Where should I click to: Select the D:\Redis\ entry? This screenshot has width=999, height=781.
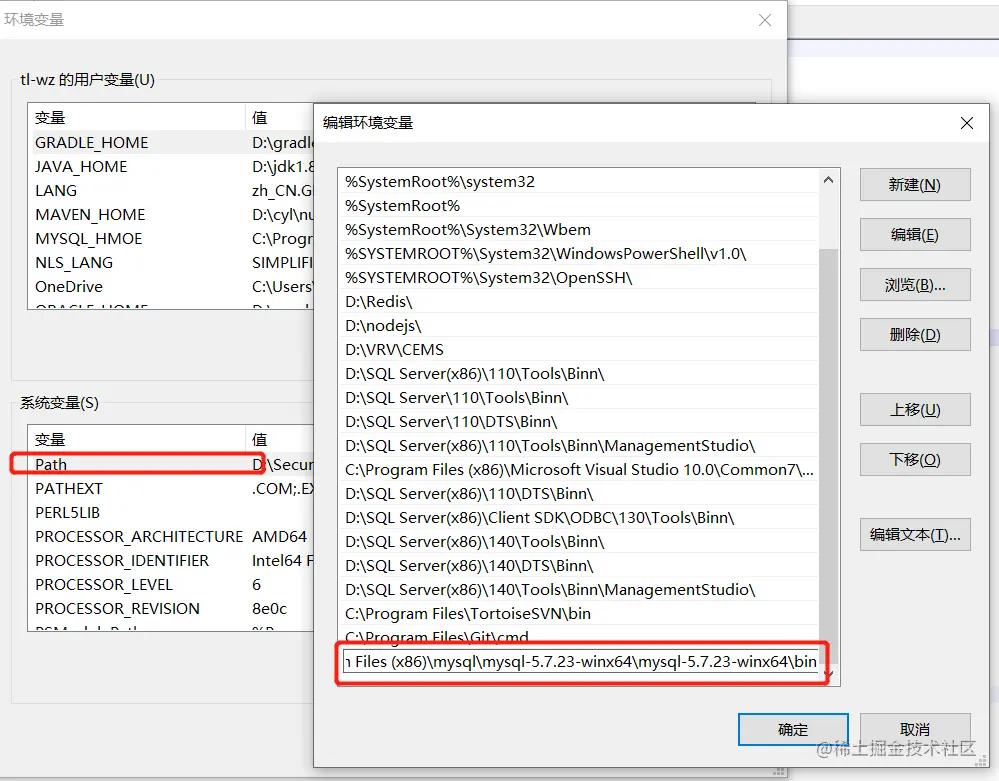point(579,301)
